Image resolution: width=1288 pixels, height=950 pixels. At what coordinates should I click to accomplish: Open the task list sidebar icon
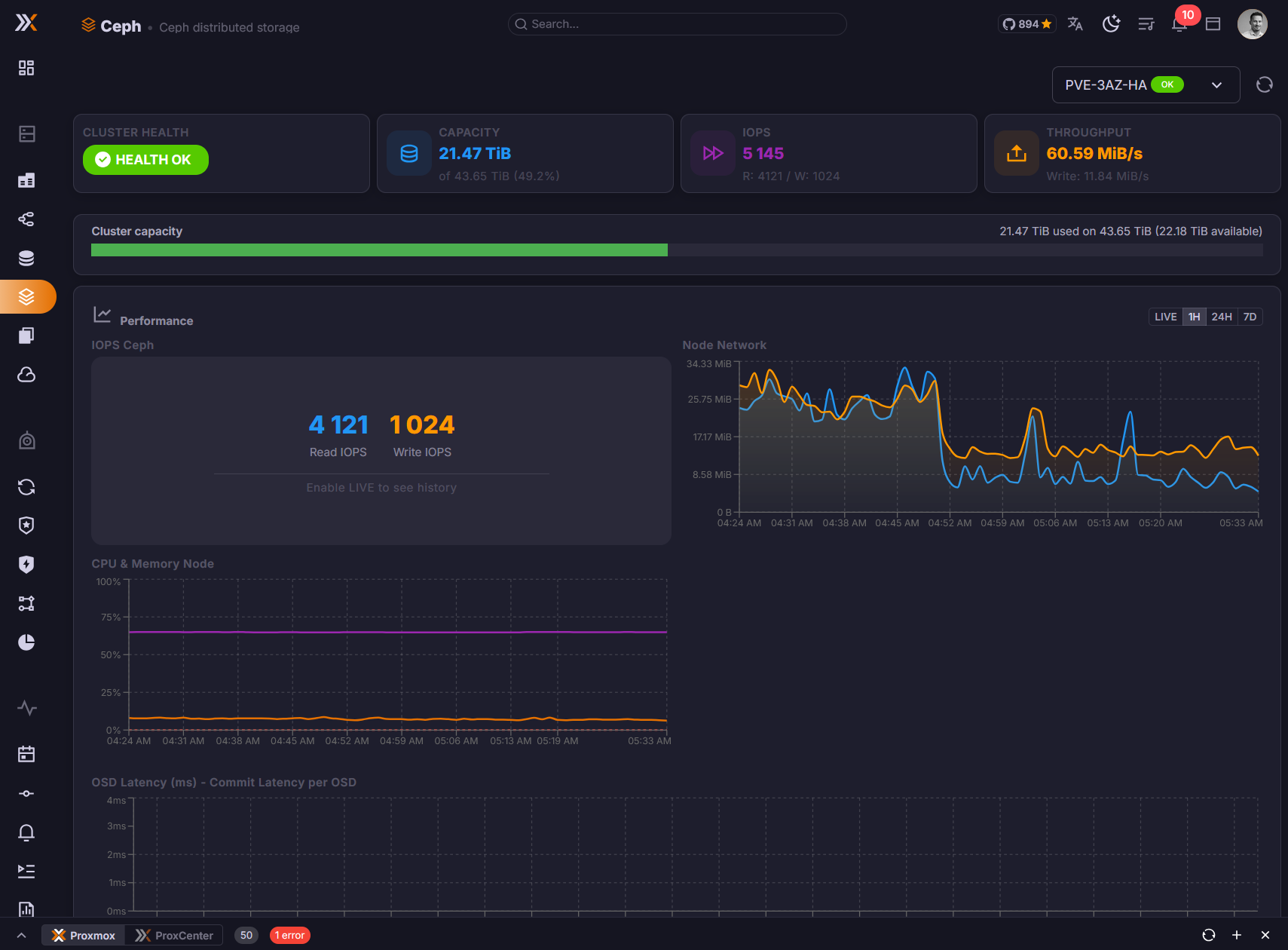(x=26, y=871)
